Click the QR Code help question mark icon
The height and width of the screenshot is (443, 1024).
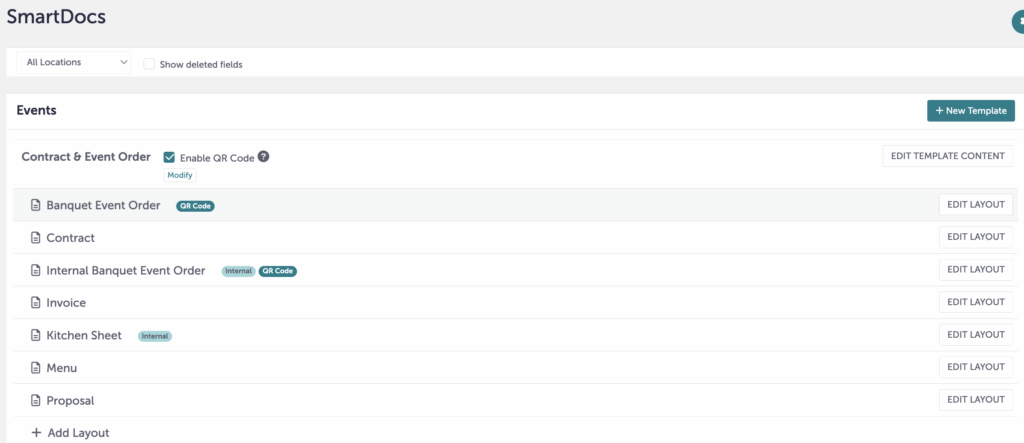click(x=263, y=157)
